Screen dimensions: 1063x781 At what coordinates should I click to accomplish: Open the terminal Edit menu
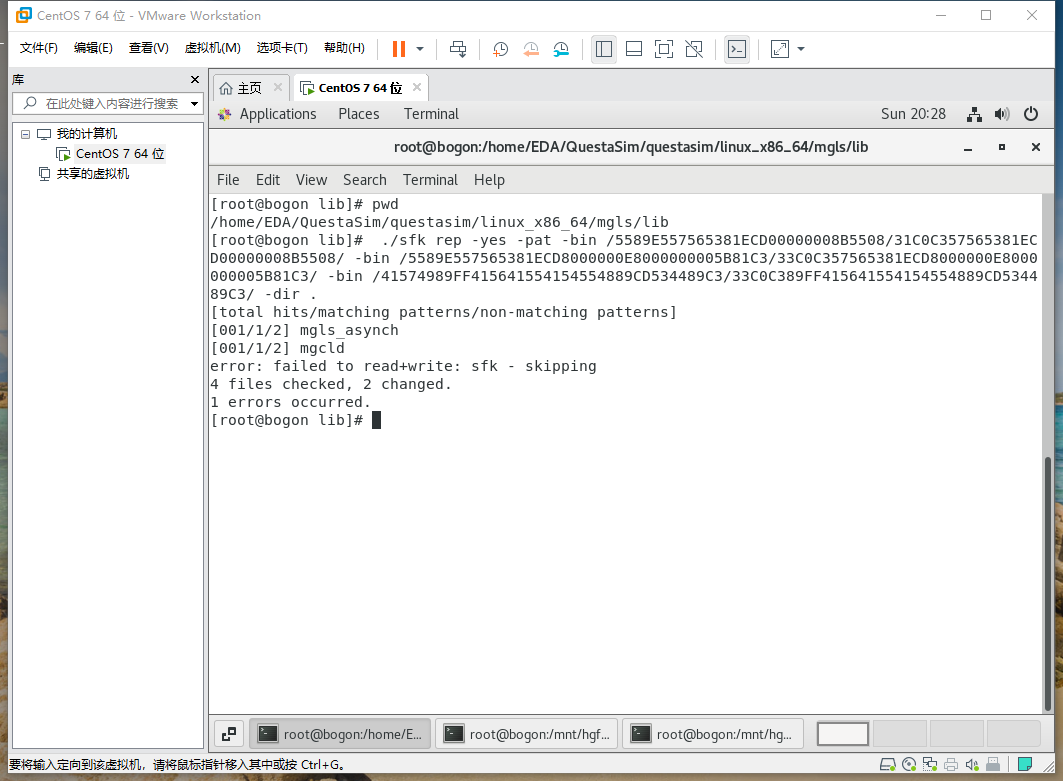click(268, 180)
